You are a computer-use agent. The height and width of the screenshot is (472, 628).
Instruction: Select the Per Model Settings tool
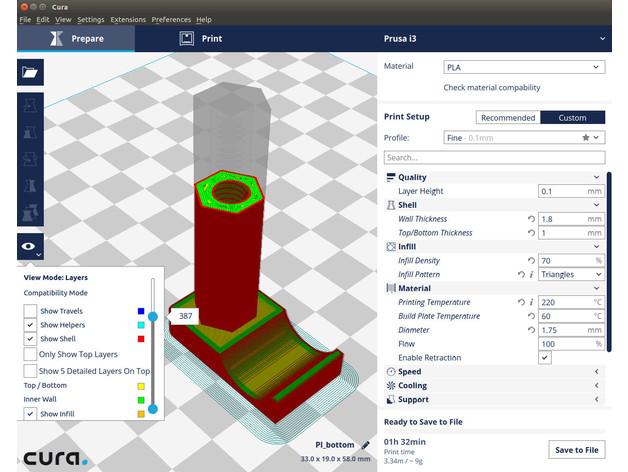click(x=30, y=213)
